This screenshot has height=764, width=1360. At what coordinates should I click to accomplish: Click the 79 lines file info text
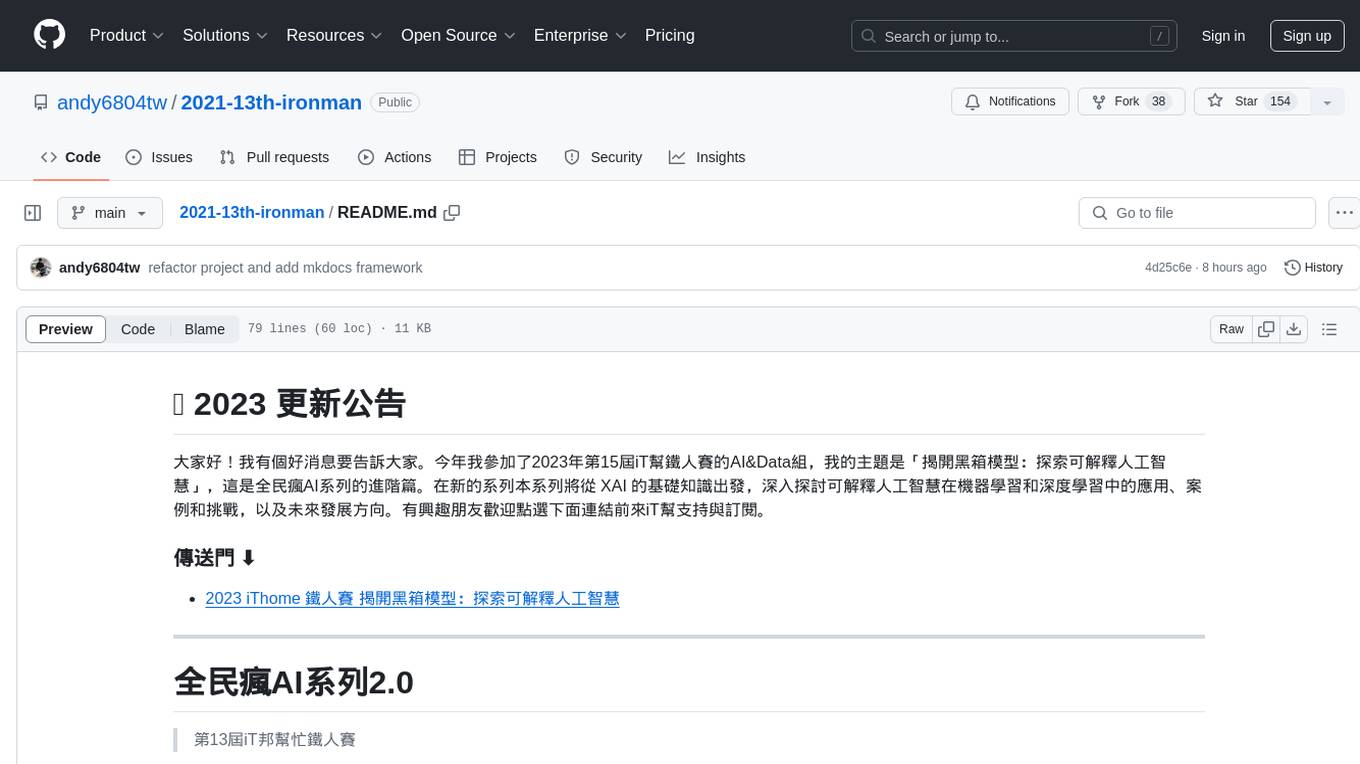point(339,329)
